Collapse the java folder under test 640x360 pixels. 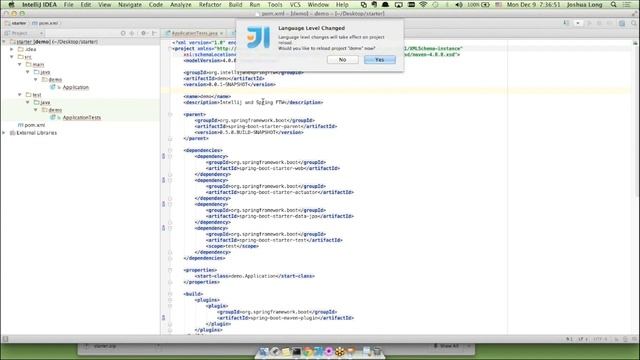28,102
